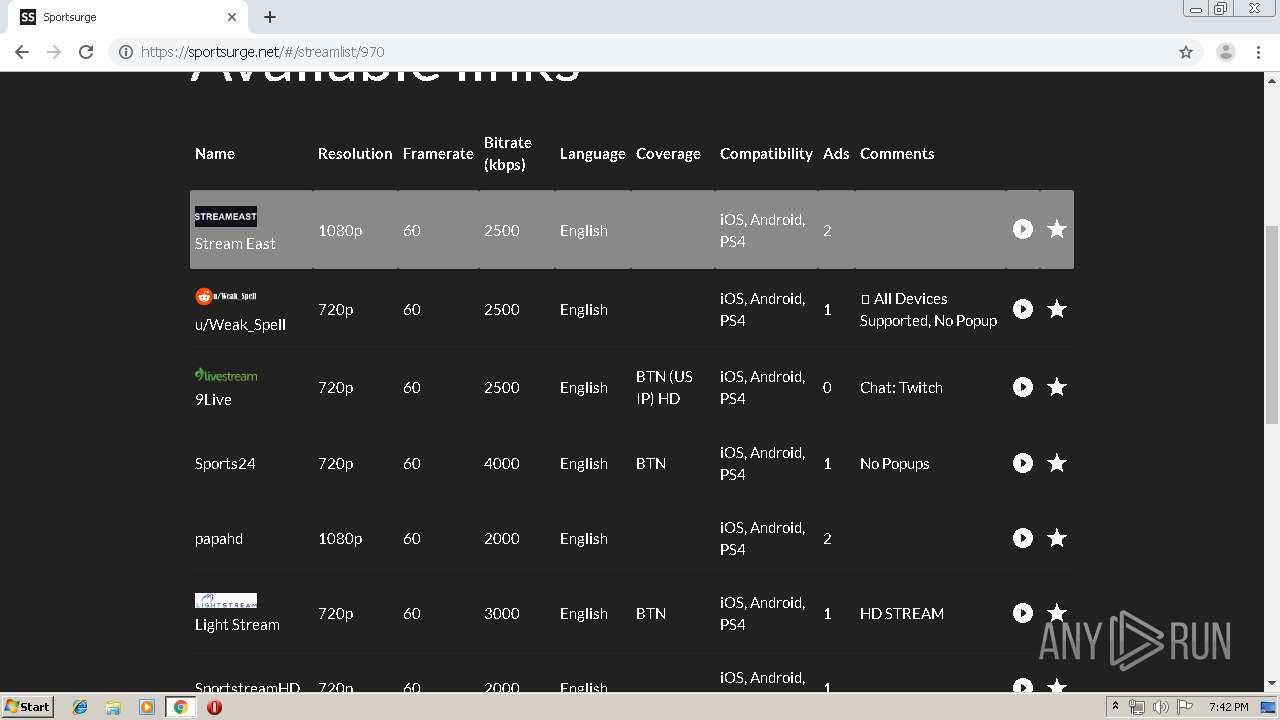Open the media player taskbar icon
Screen dimensions: 1280x720
tap(147, 707)
